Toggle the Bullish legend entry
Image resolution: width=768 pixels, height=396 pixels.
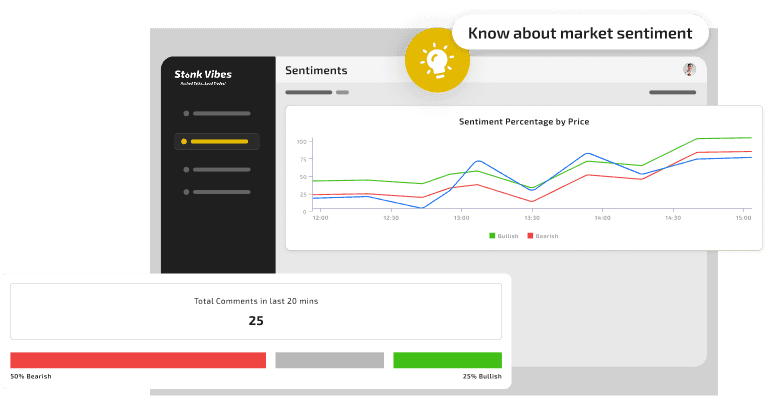pyautogui.click(x=504, y=236)
